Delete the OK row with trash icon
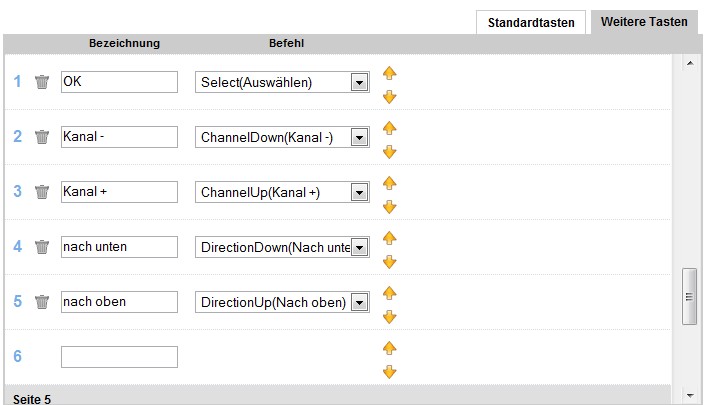708x405 pixels. point(42,82)
